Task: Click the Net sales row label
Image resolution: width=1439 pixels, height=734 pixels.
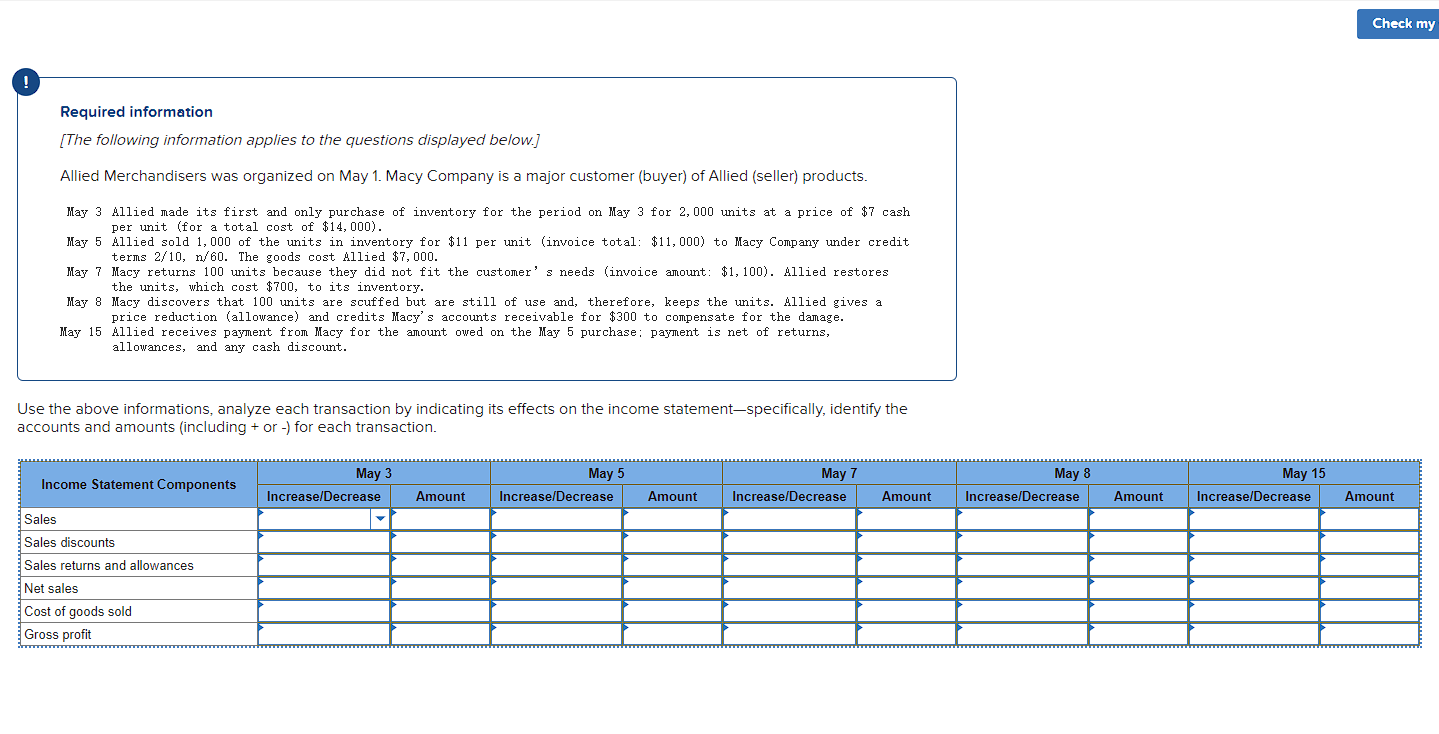Action: [x=51, y=588]
